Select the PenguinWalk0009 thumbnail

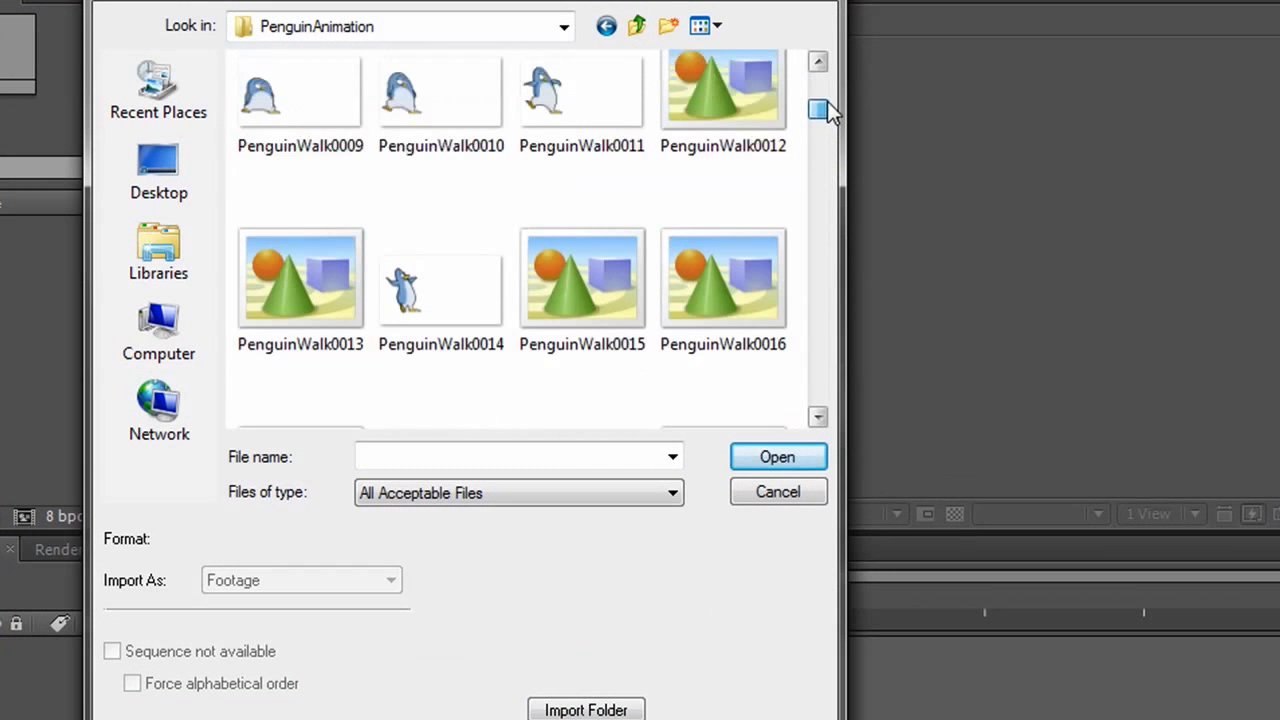(300, 93)
